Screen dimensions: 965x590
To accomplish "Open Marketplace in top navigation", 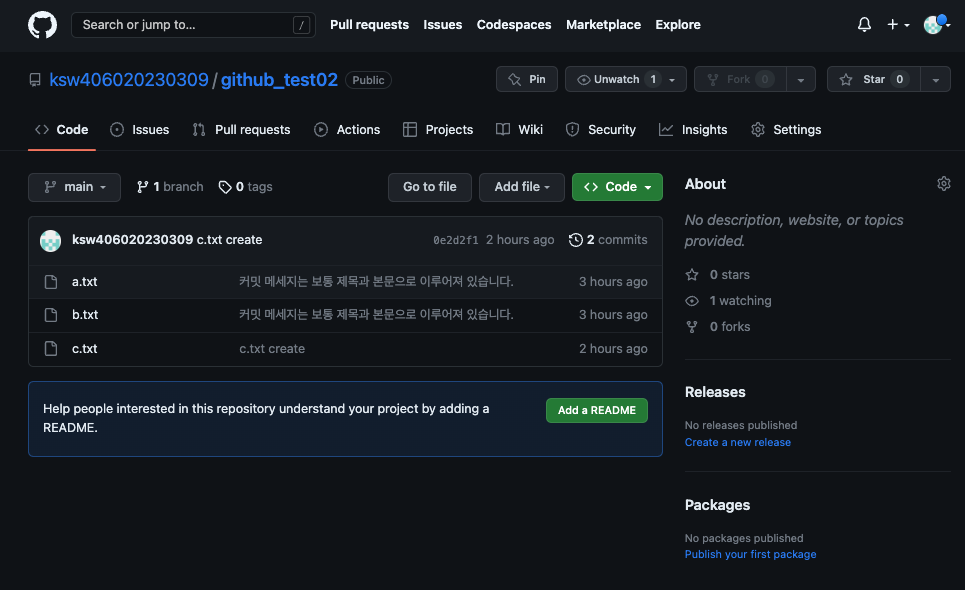I will 603,25.
